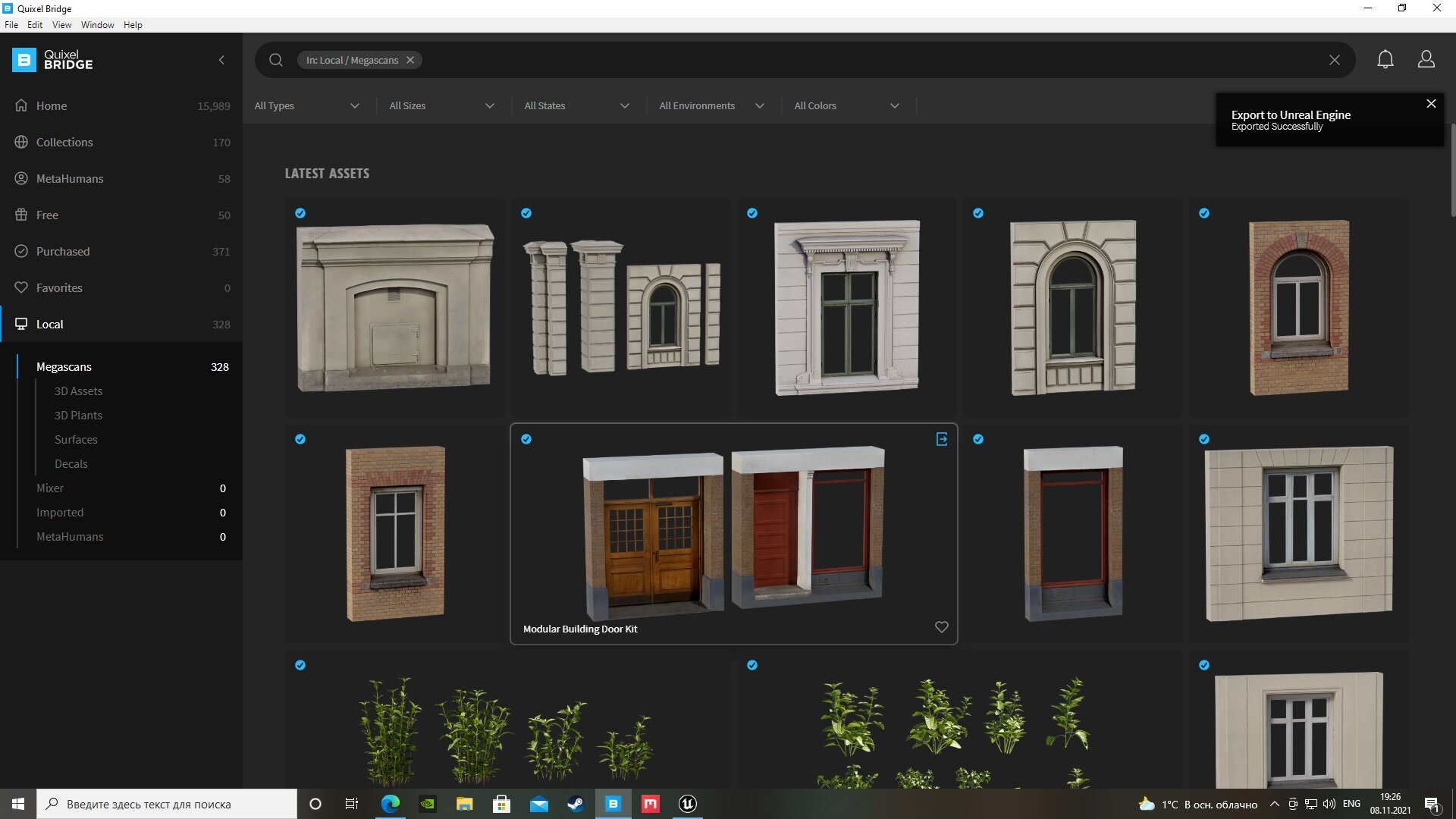The height and width of the screenshot is (819, 1456).
Task: Open the File menu
Action: click(11, 25)
